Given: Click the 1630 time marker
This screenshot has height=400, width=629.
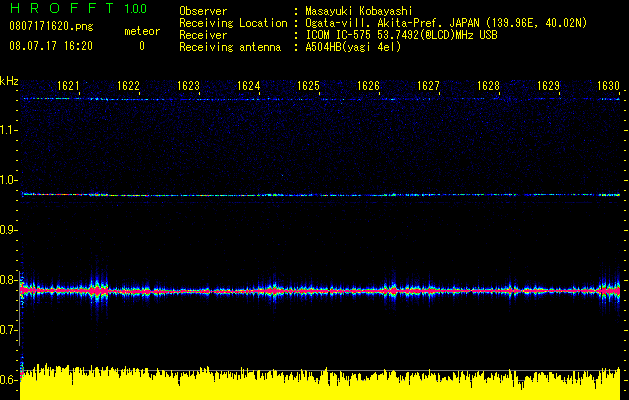Looking at the screenshot, I should point(608,86).
